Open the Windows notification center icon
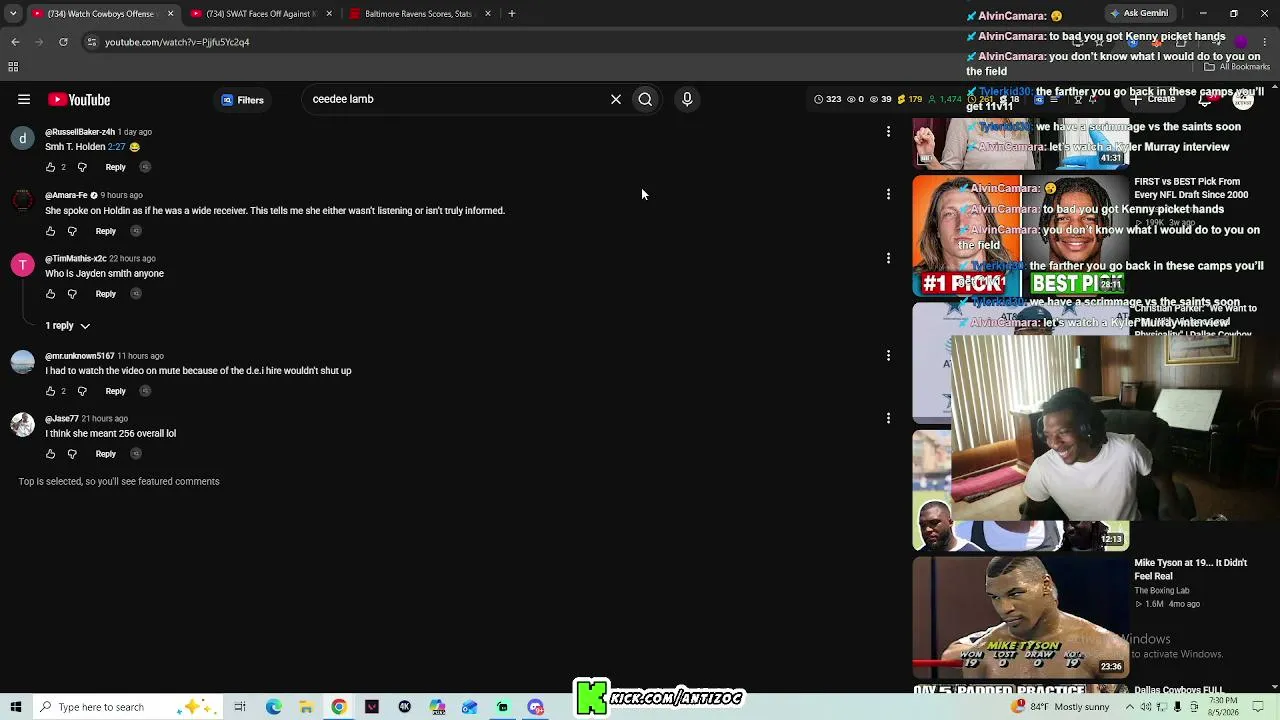1280x720 pixels. pyautogui.click(x=1258, y=707)
